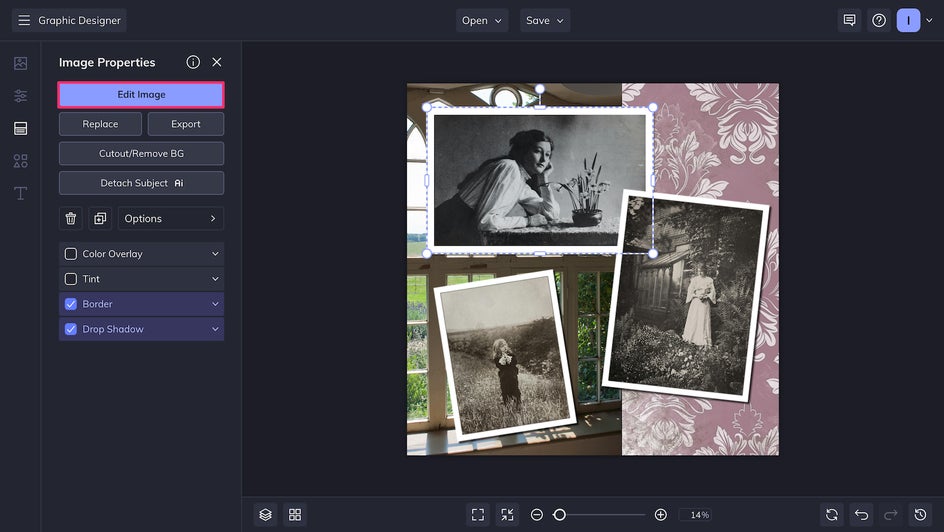Open the Open dropdown menu
The height and width of the screenshot is (532, 944).
tap(483, 20)
